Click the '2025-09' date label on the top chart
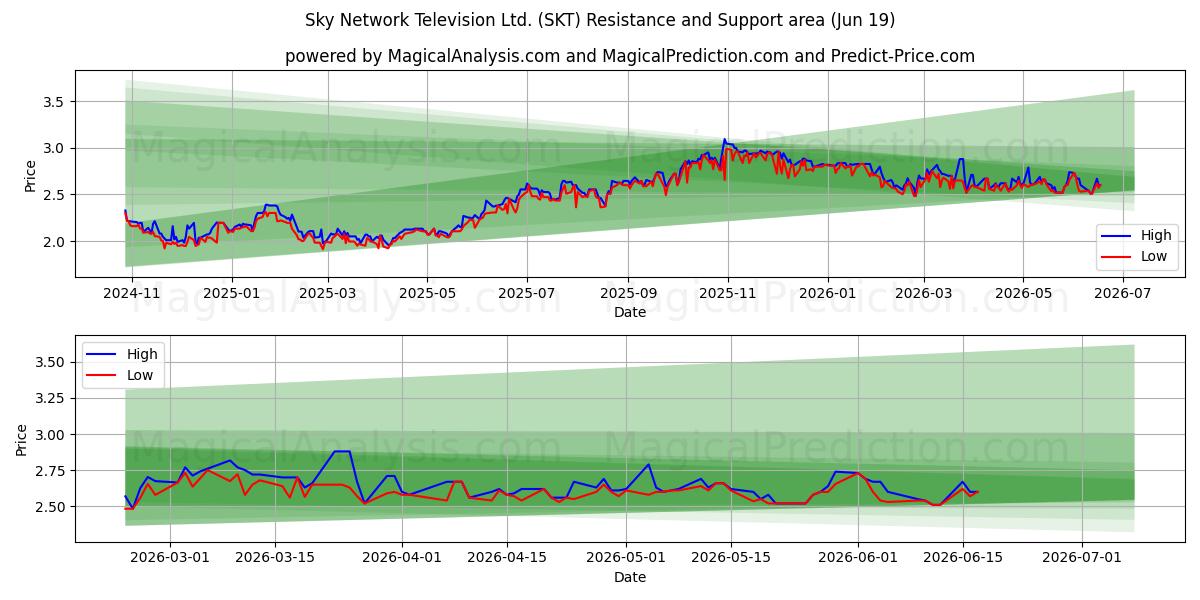 [628, 293]
